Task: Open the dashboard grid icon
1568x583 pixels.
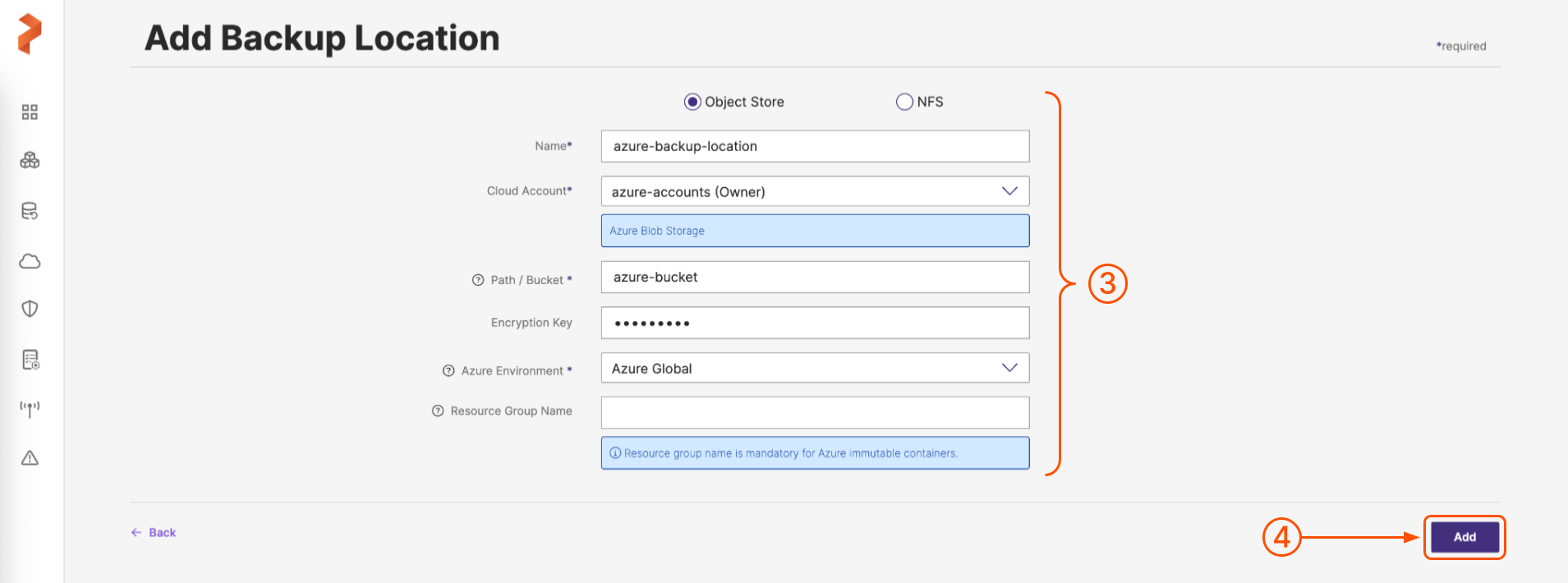Action: pyautogui.click(x=30, y=112)
